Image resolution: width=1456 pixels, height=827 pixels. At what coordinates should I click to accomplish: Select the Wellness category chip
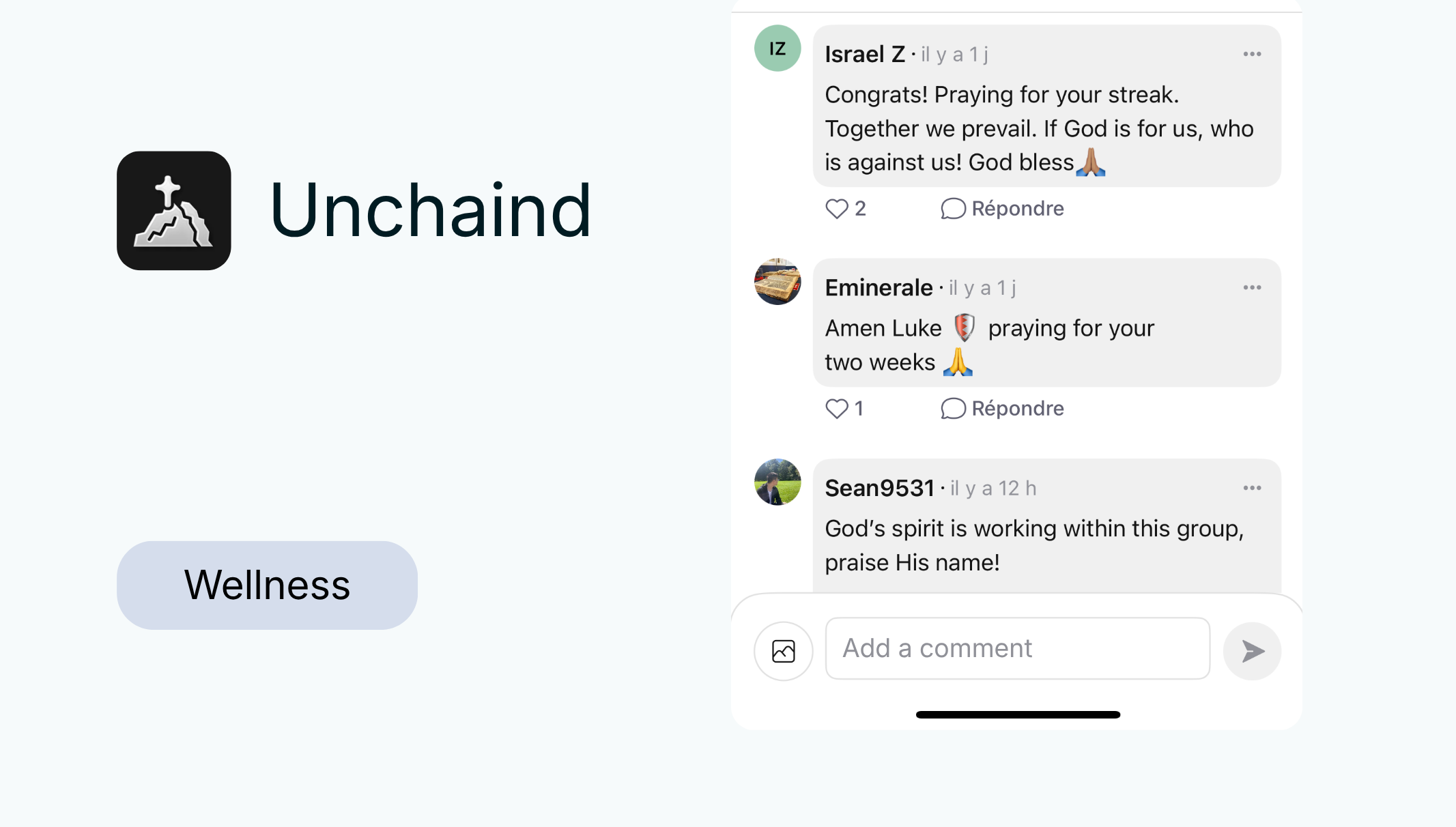coord(266,585)
